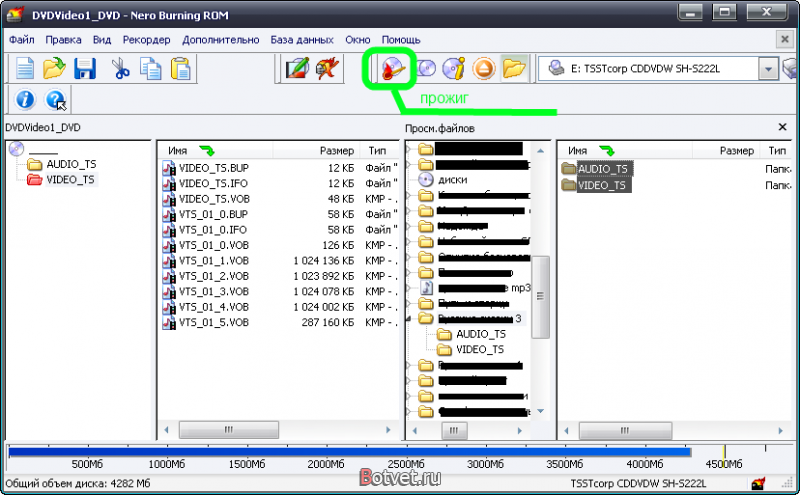Toggle the file browser folder icon
The height and width of the screenshot is (495, 800).
[514, 68]
